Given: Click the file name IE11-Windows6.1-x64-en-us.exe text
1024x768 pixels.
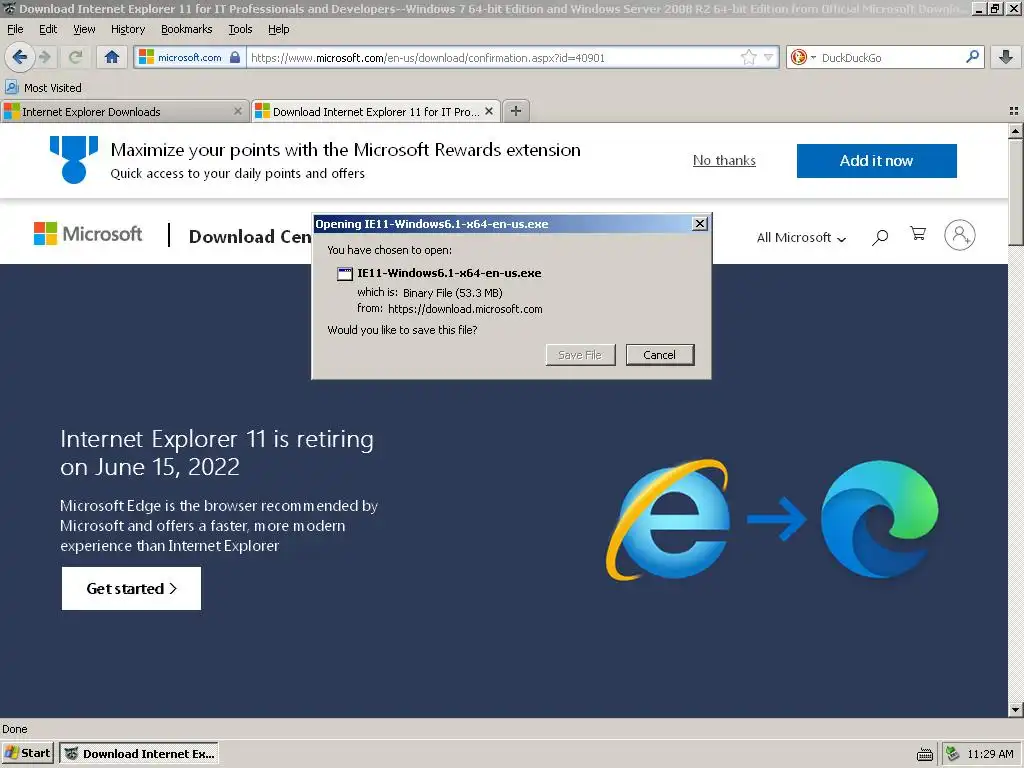Looking at the screenshot, I should (x=449, y=274).
